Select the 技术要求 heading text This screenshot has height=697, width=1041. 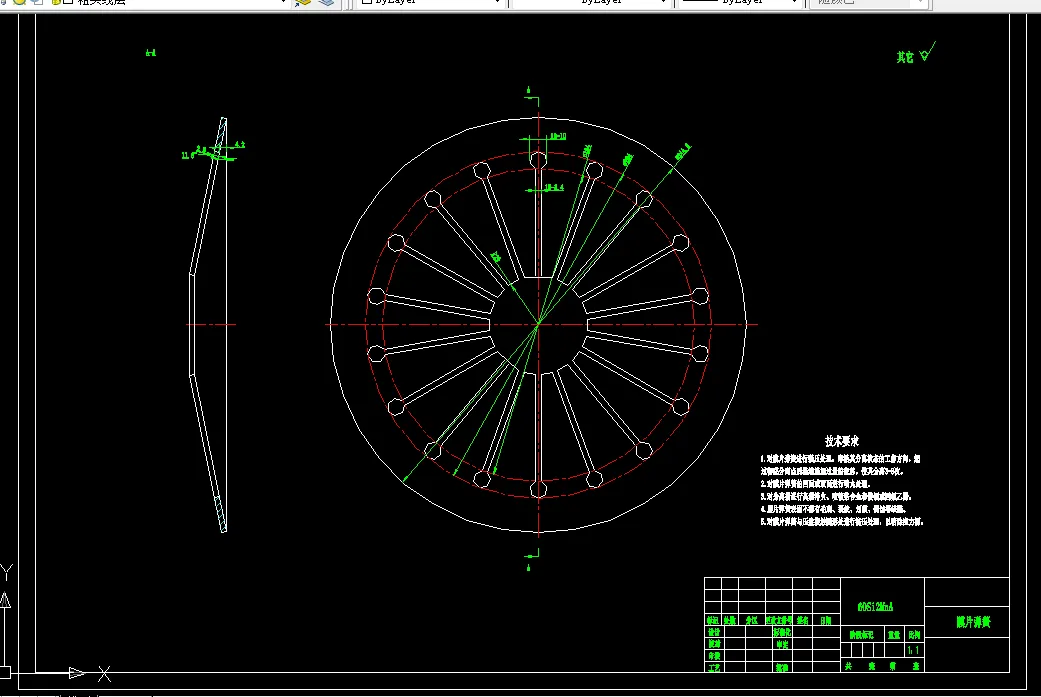click(842, 441)
